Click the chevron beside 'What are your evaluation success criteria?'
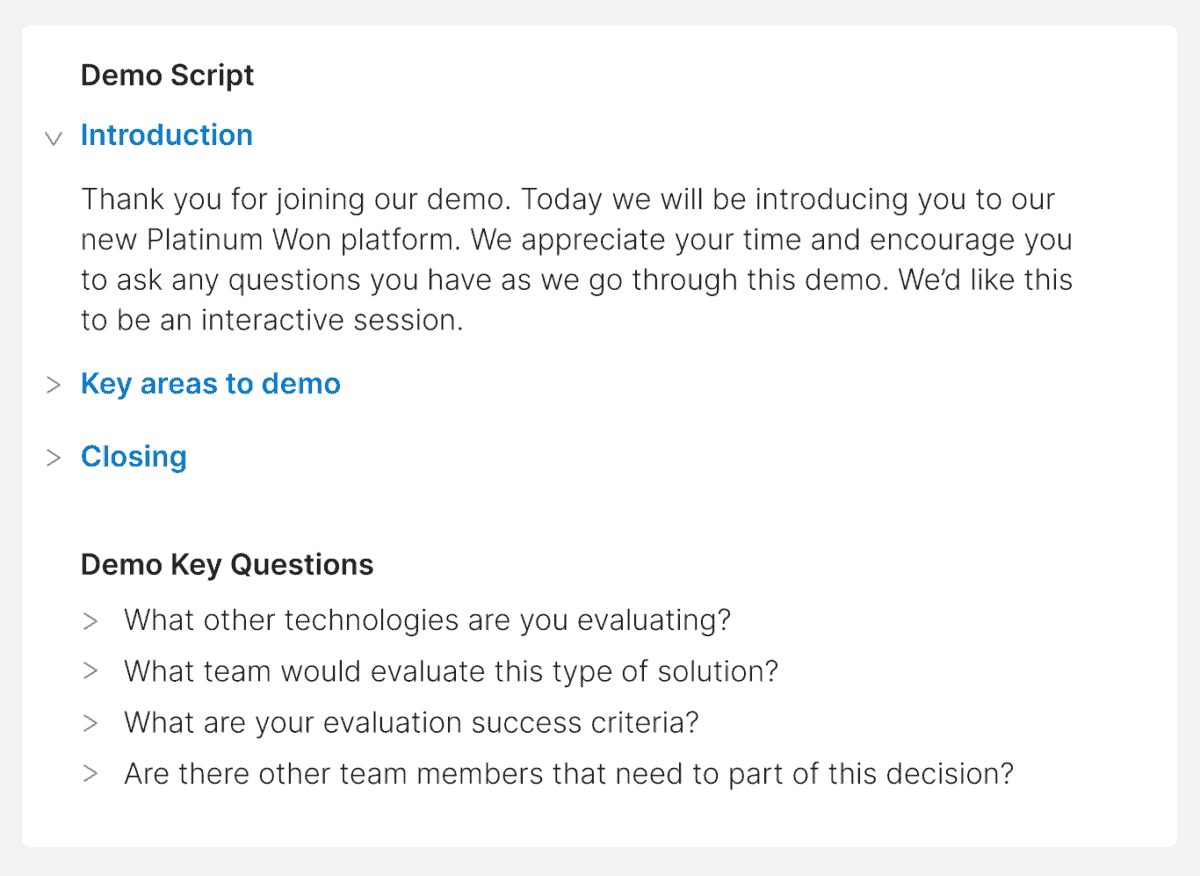Image resolution: width=1200 pixels, height=876 pixels. click(x=91, y=723)
